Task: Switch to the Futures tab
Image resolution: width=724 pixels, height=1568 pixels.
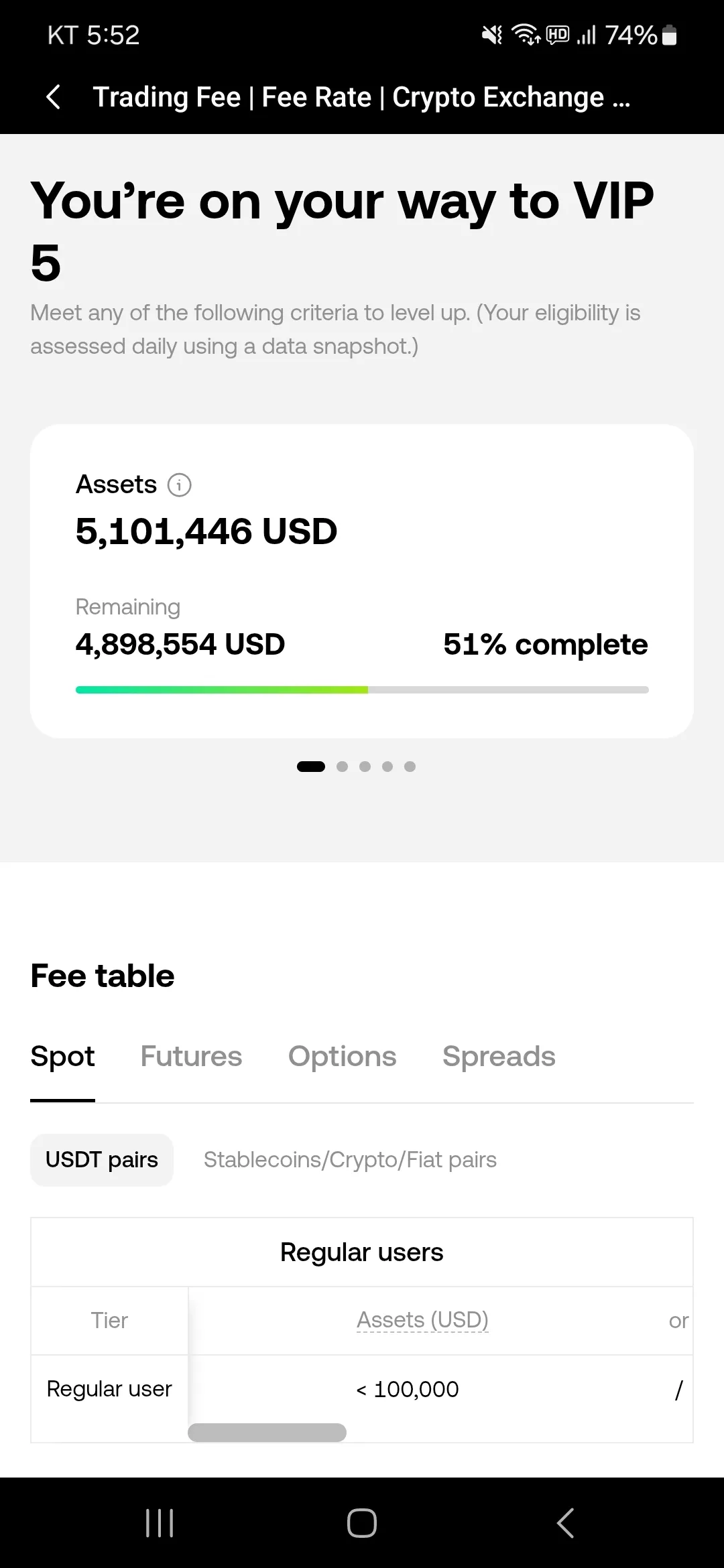Action: pyautogui.click(x=191, y=1057)
